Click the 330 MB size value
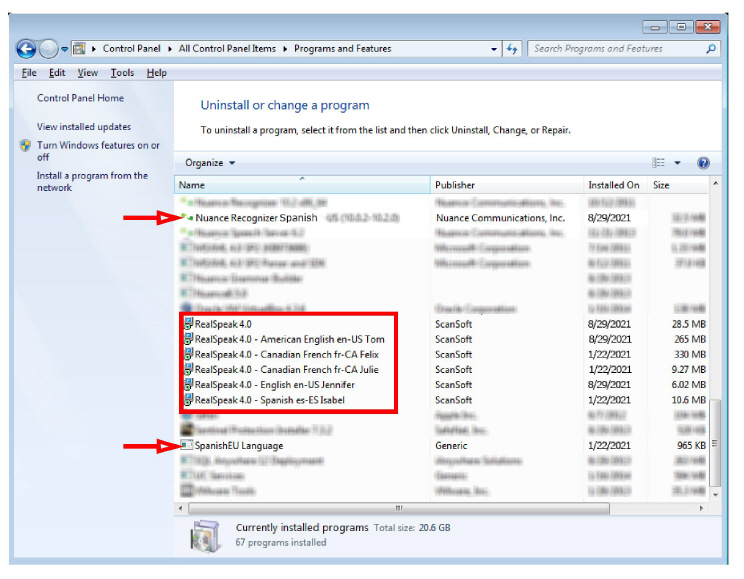The height and width of the screenshot is (579, 744). pyautogui.click(x=690, y=355)
